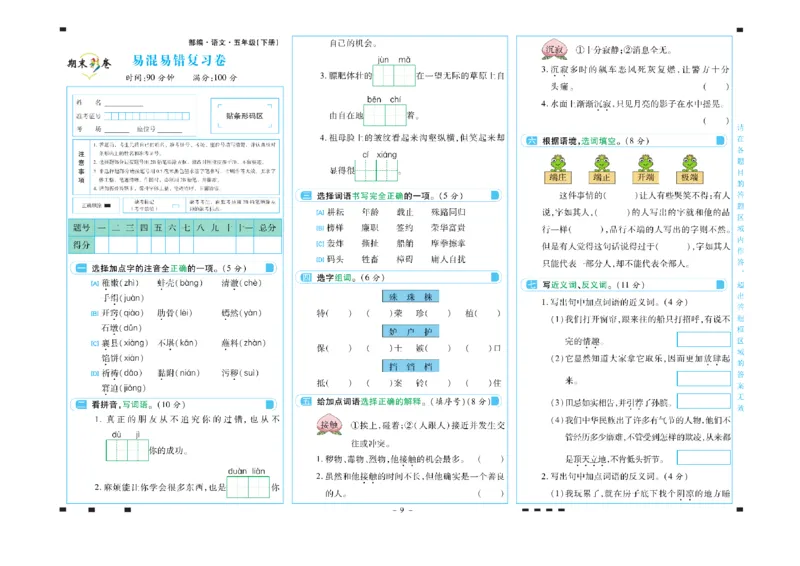Click the 期末冲刺卷 logo
Image resolution: width=800 pixels, height=566 pixels.
[x=90, y=65]
